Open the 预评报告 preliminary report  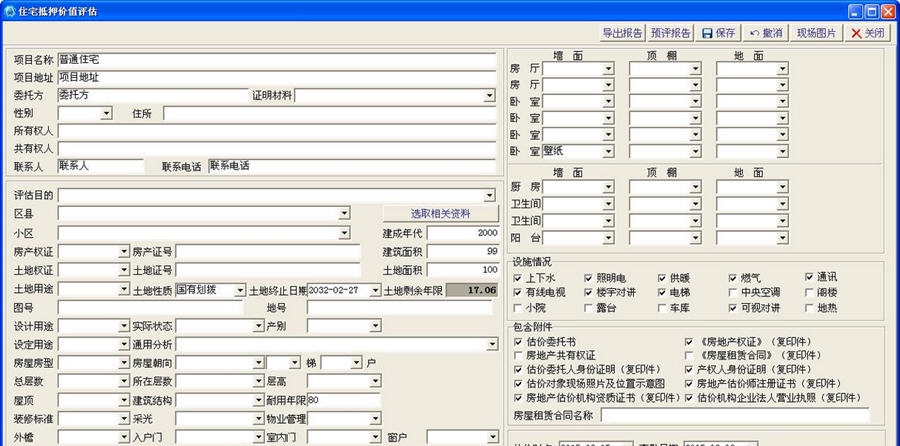tap(670, 33)
